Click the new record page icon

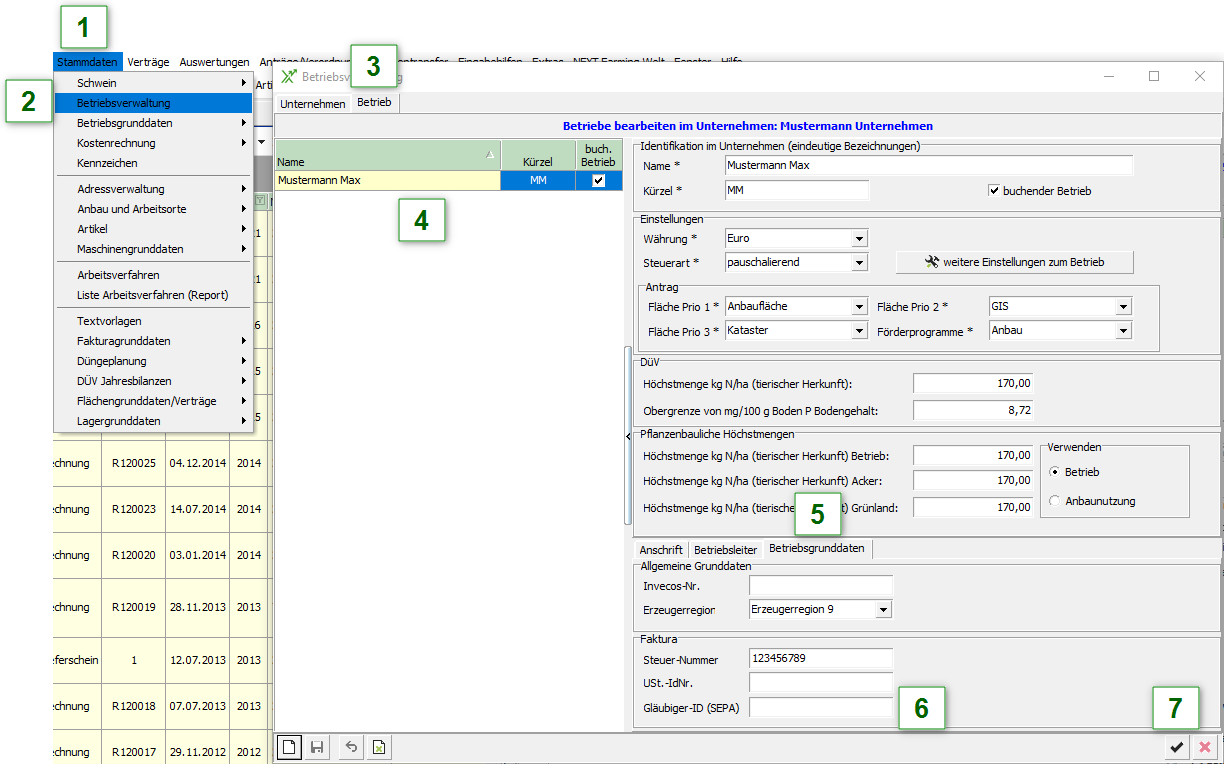click(x=287, y=747)
